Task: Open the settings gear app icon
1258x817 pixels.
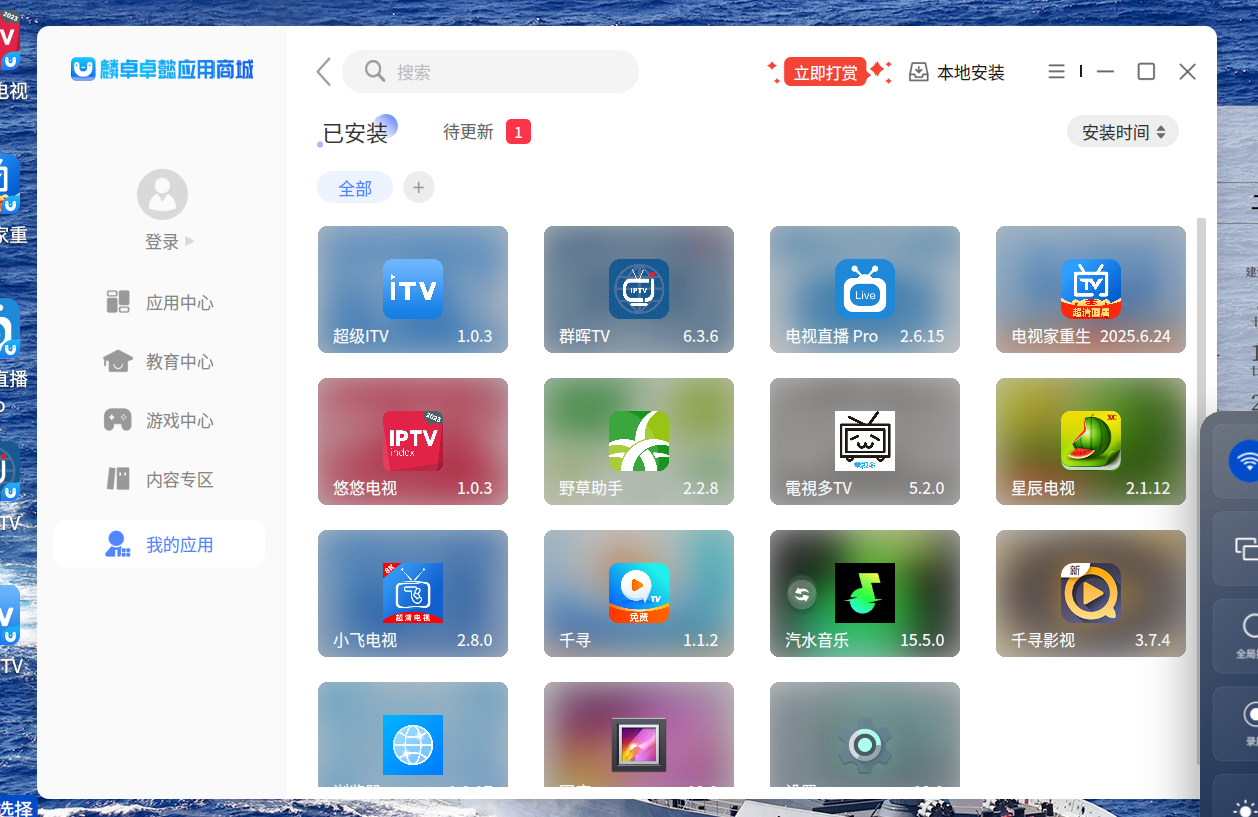Action: pyautogui.click(x=865, y=745)
